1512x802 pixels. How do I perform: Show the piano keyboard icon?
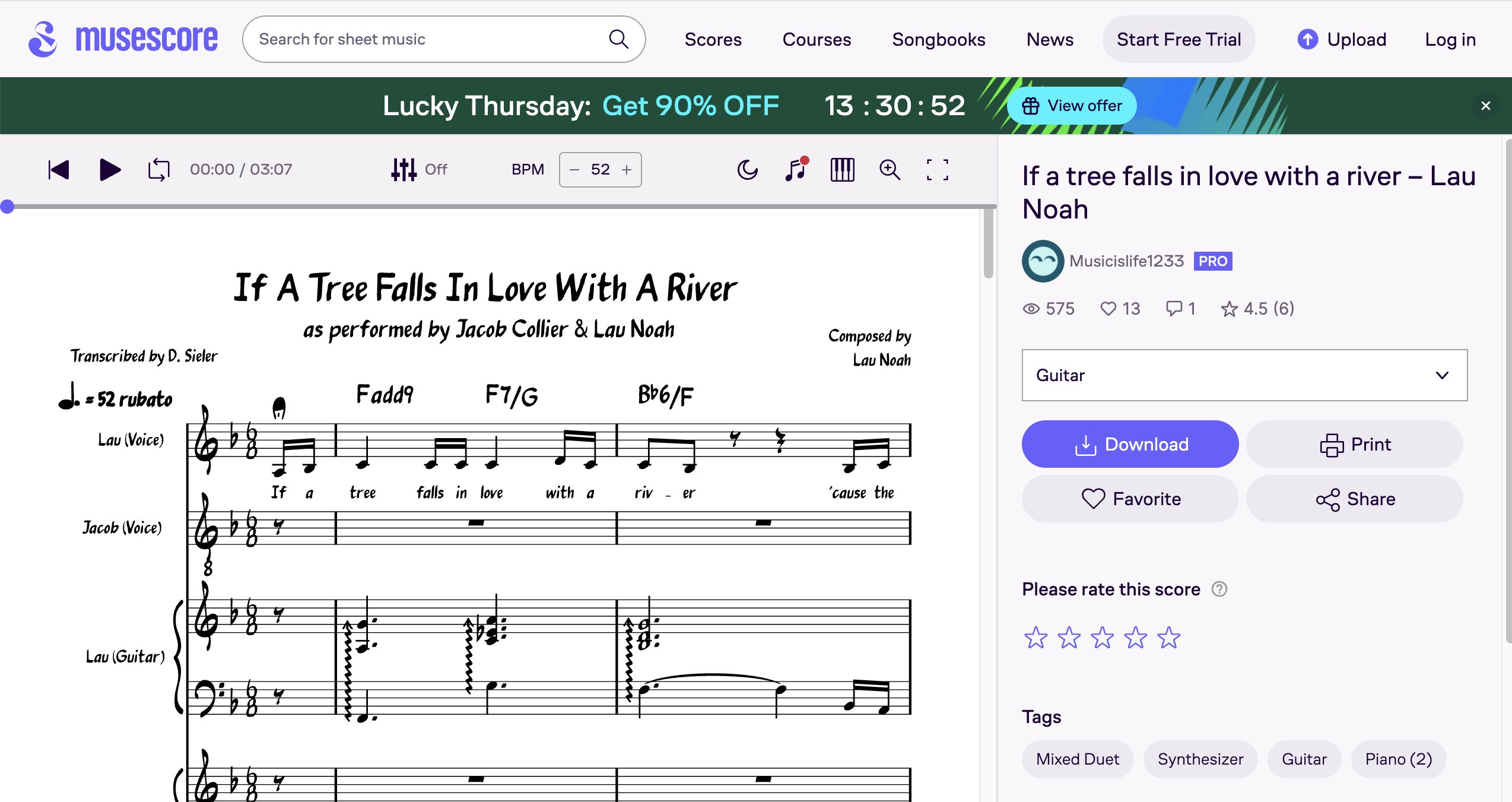point(842,170)
